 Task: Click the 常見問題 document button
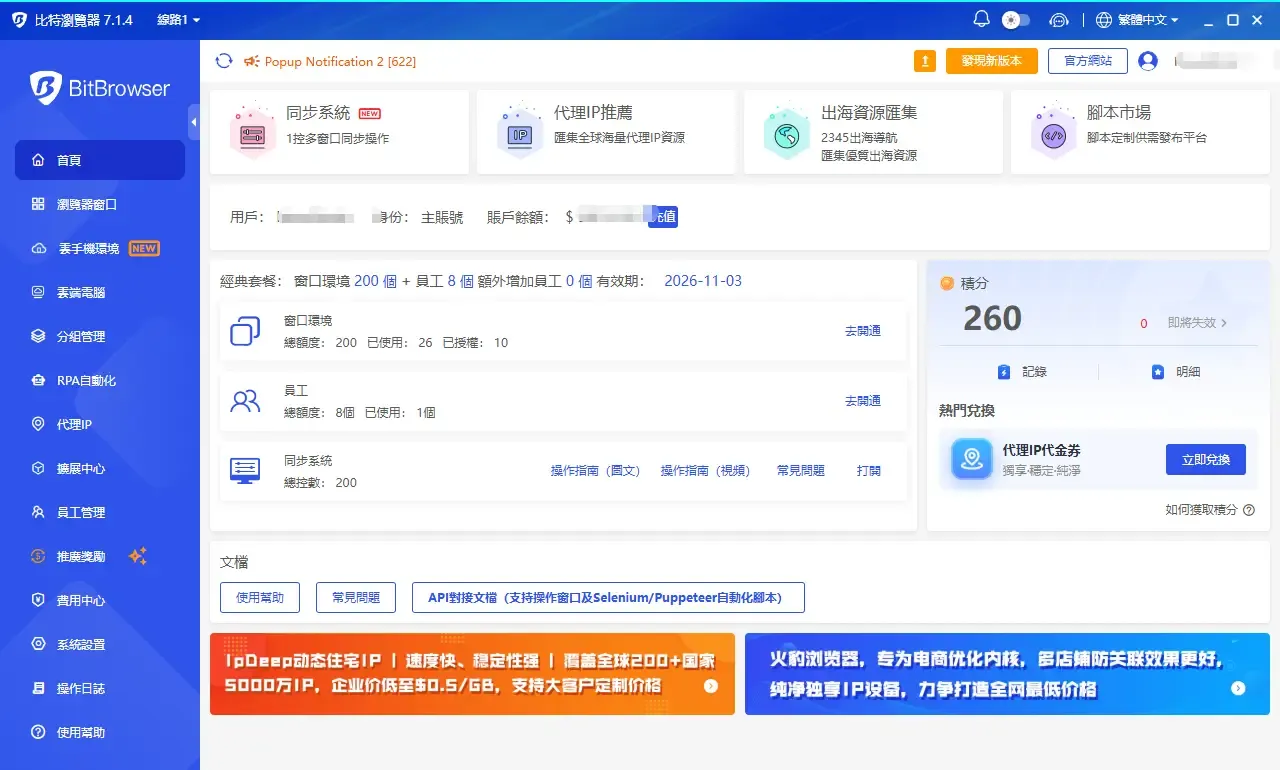click(356, 598)
